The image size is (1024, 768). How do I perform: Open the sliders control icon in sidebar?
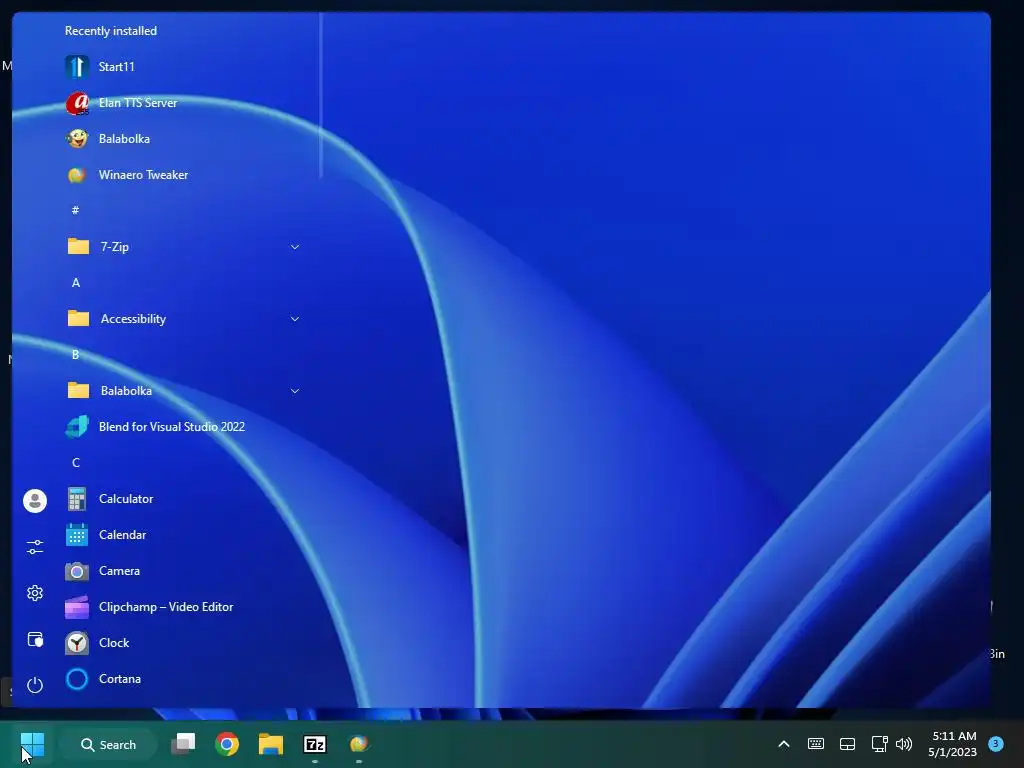click(x=35, y=547)
